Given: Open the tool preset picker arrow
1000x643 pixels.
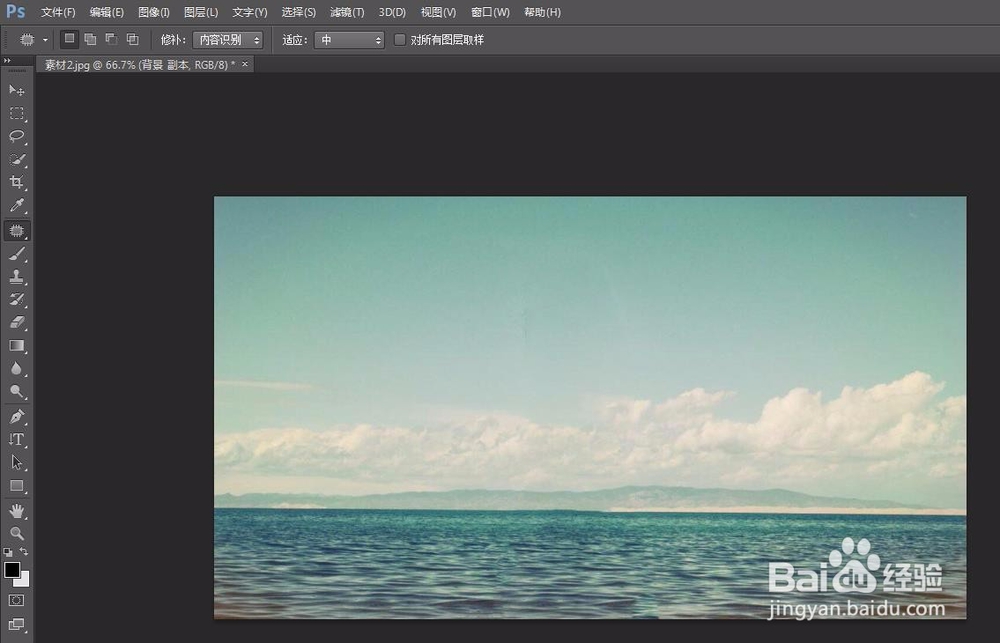Looking at the screenshot, I should coord(45,40).
